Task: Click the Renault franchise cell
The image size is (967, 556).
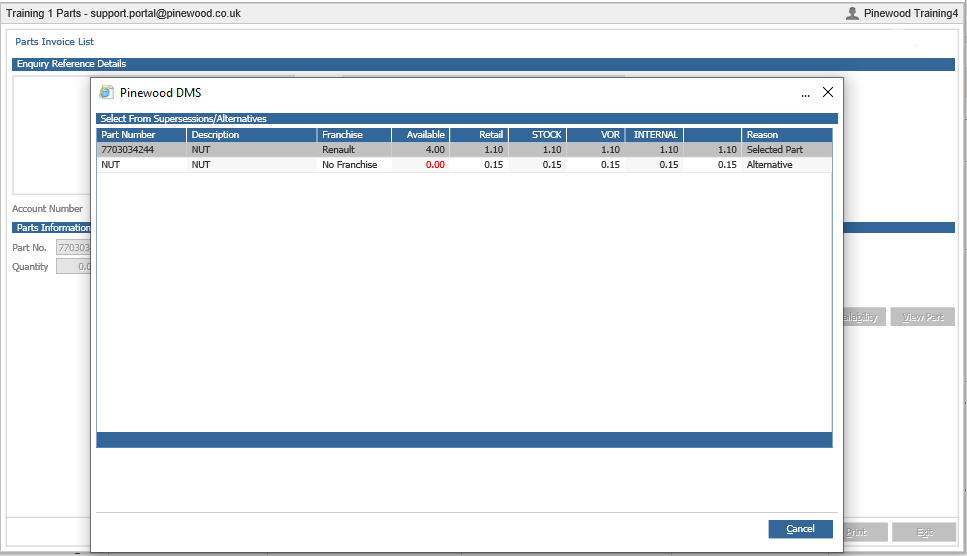Action: point(354,150)
